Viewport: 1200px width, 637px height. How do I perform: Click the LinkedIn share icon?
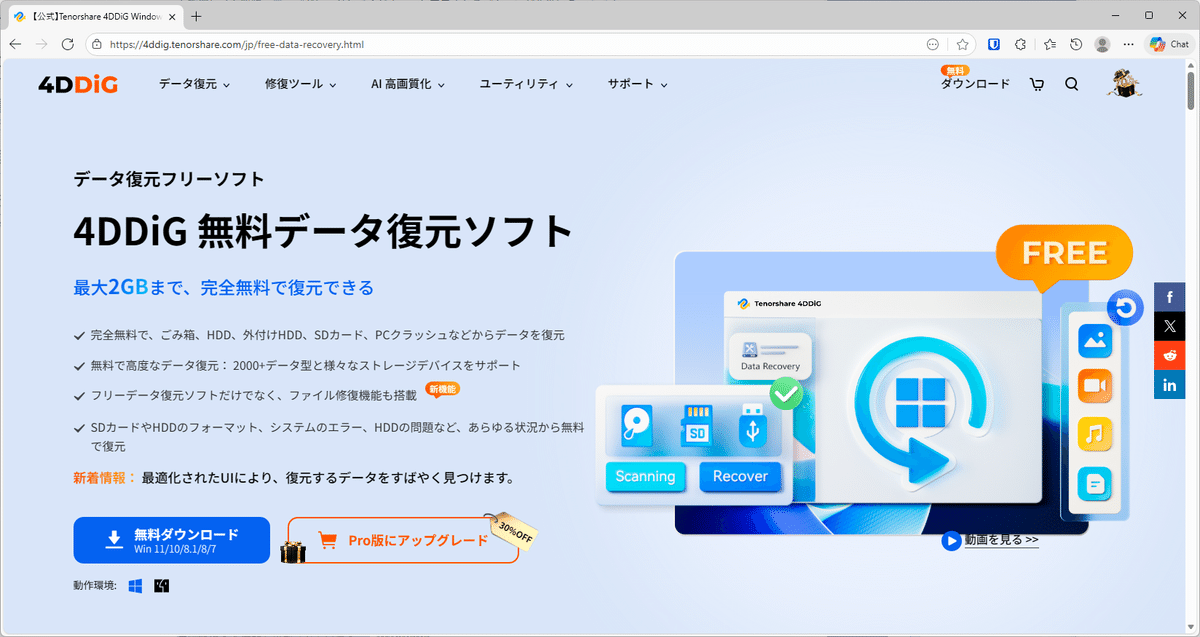(x=1169, y=383)
